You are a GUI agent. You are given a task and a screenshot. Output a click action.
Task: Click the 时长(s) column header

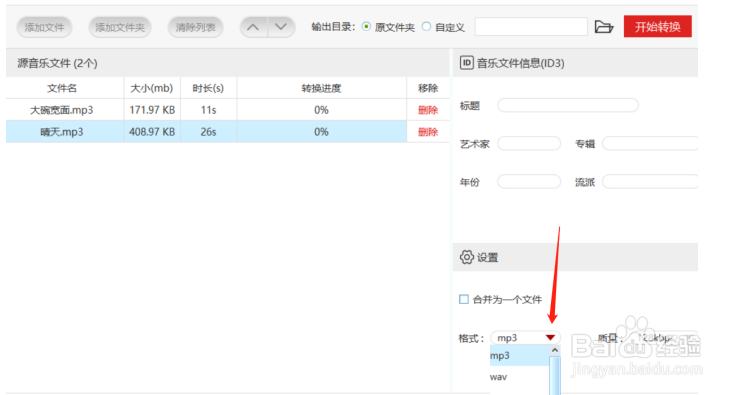209,88
